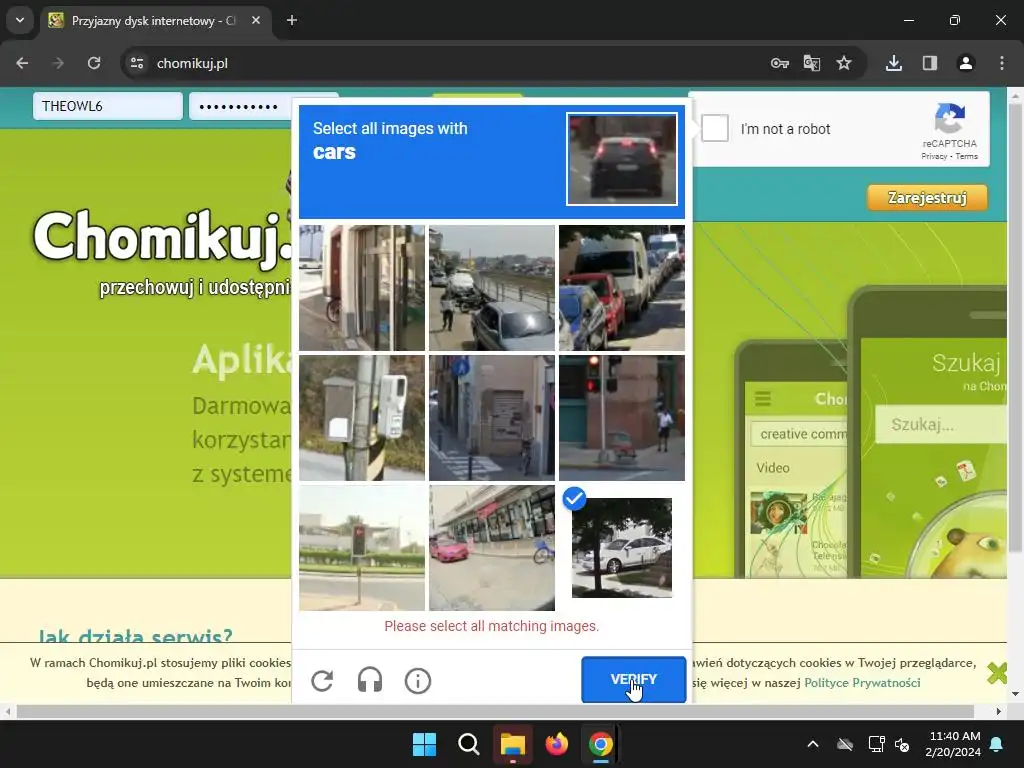
Task: Click the vertical scrollbar down arrow
Action: click(1016, 694)
